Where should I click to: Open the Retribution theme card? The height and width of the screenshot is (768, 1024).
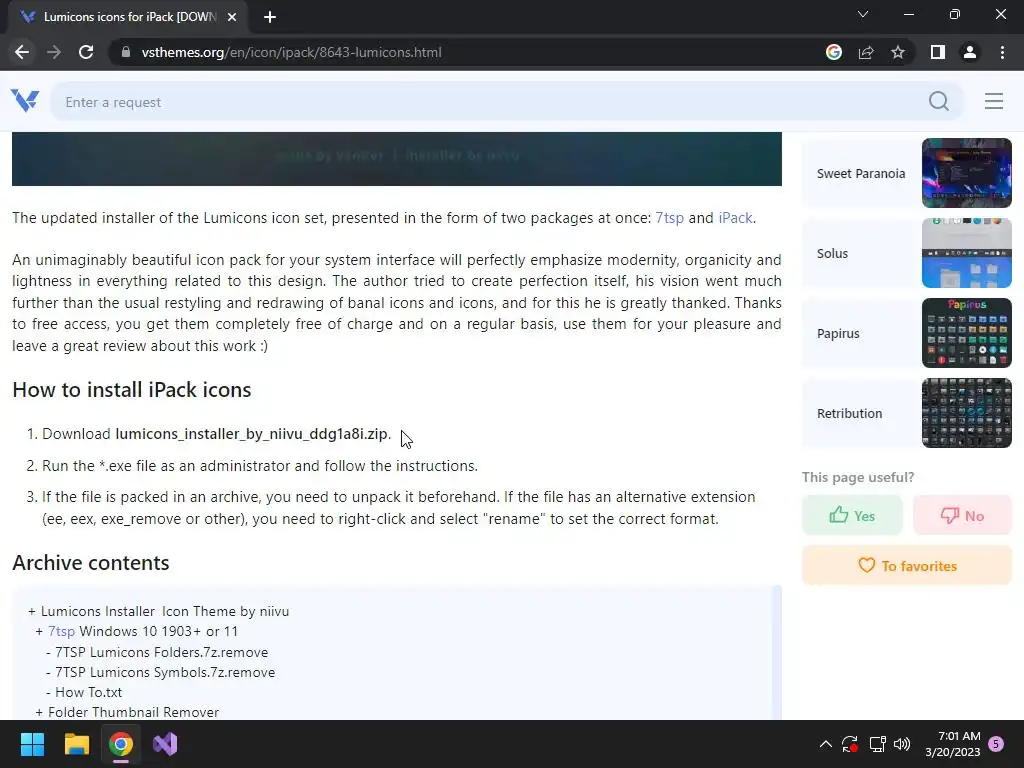(906, 413)
